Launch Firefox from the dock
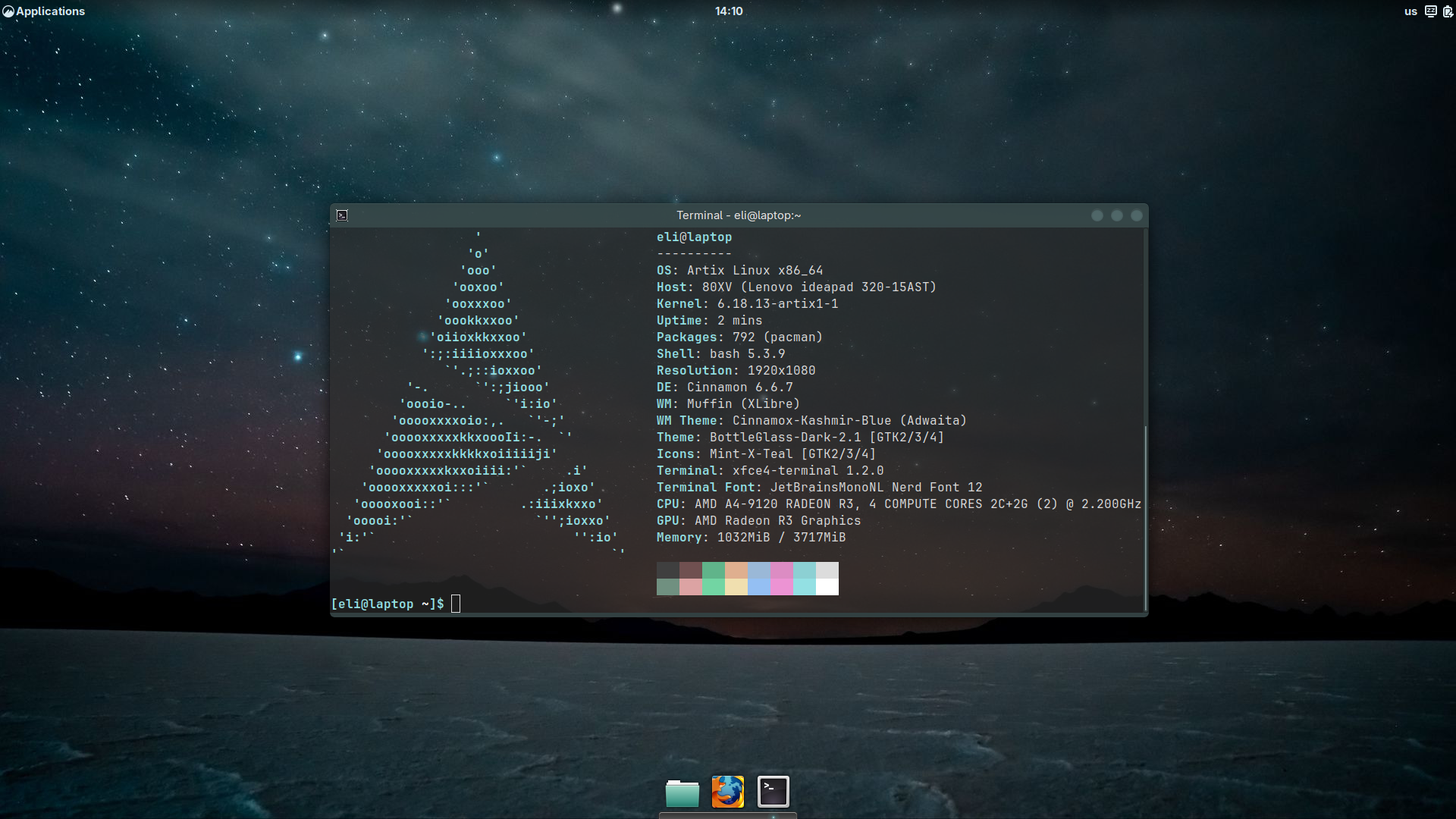This screenshot has height=819, width=1456. click(727, 792)
